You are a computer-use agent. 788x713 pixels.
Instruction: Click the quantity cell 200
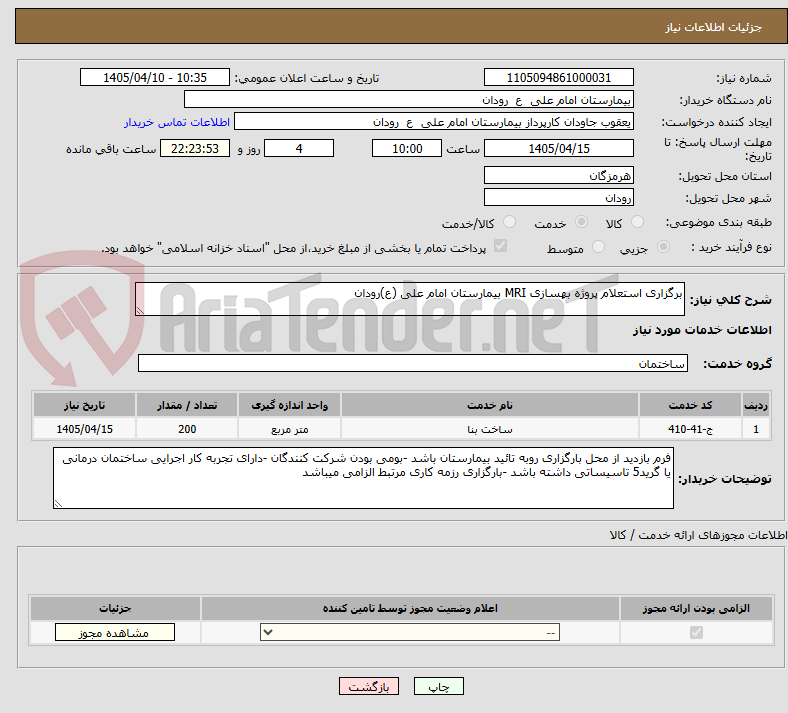pyautogui.click(x=187, y=429)
